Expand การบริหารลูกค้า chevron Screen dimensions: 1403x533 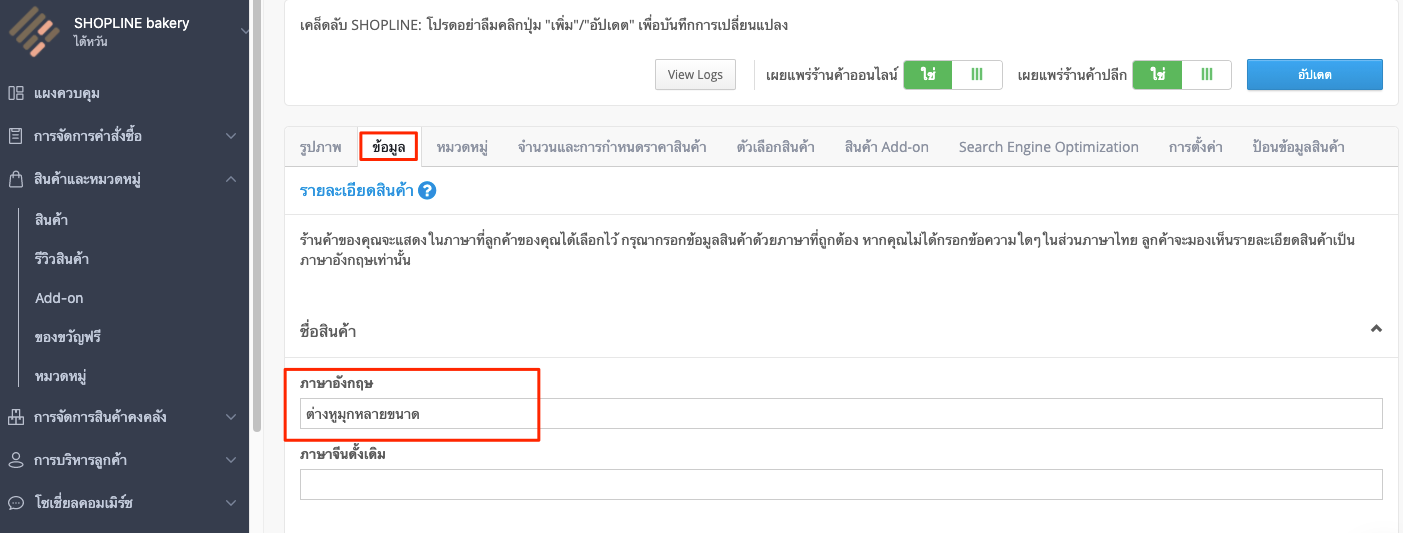click(x=231, y=460)
